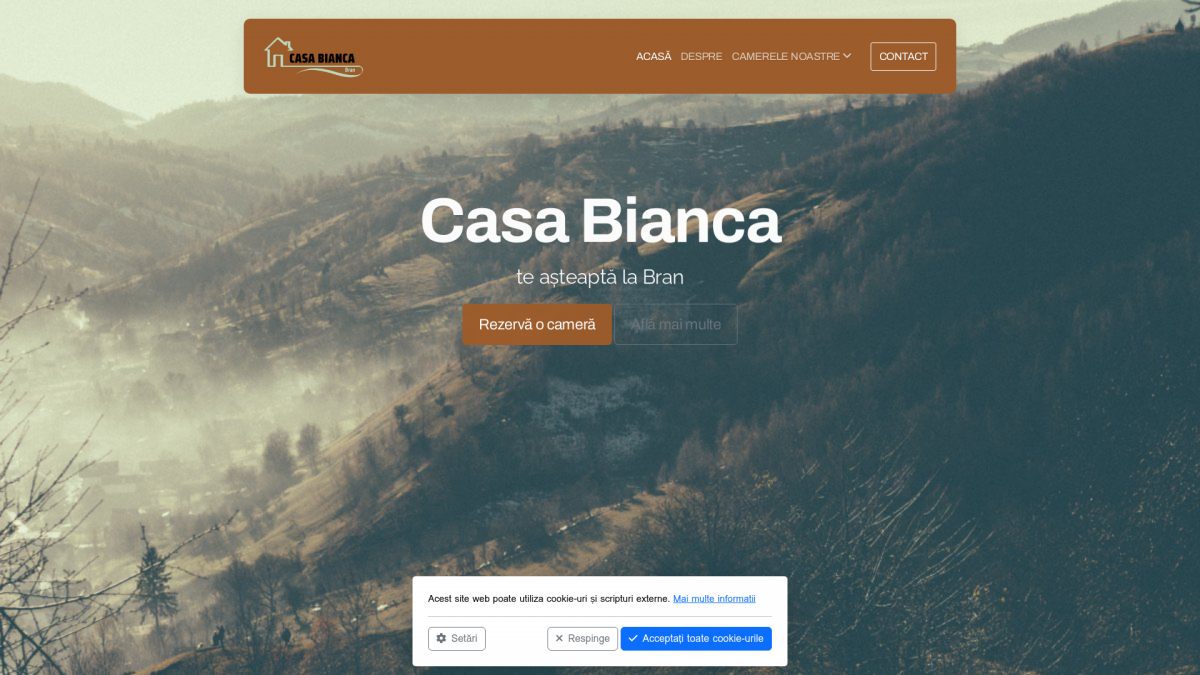Click the Casa Bianca house logo
Image resolution: width=1200 pixels, height=675 pixels.
(313, 56)
